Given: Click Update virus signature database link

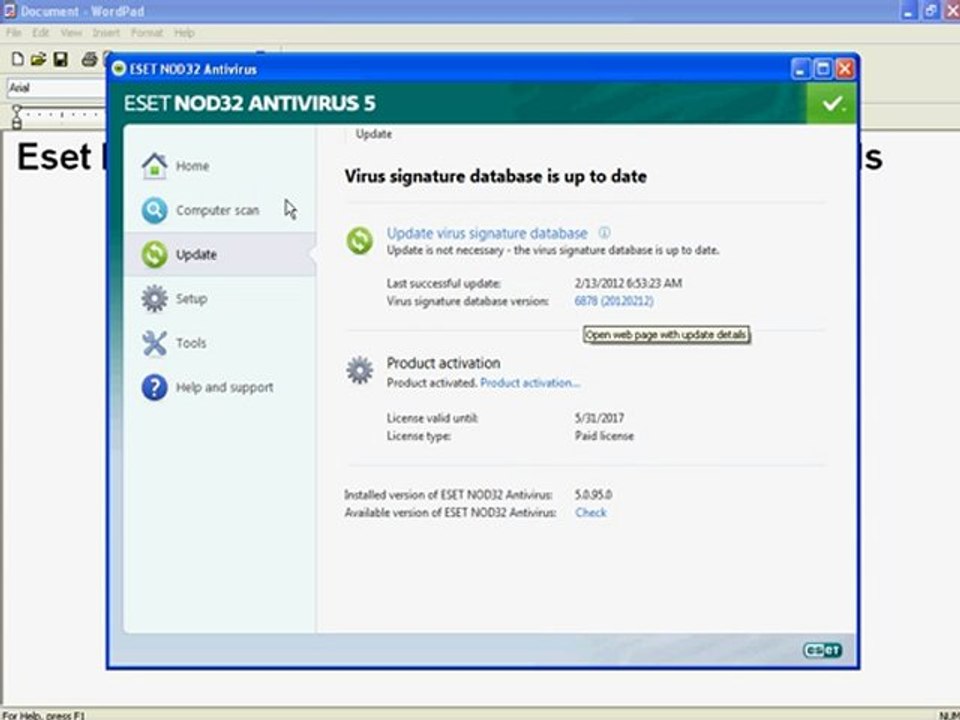Looking at the screenshot, I should coord(487,233).
